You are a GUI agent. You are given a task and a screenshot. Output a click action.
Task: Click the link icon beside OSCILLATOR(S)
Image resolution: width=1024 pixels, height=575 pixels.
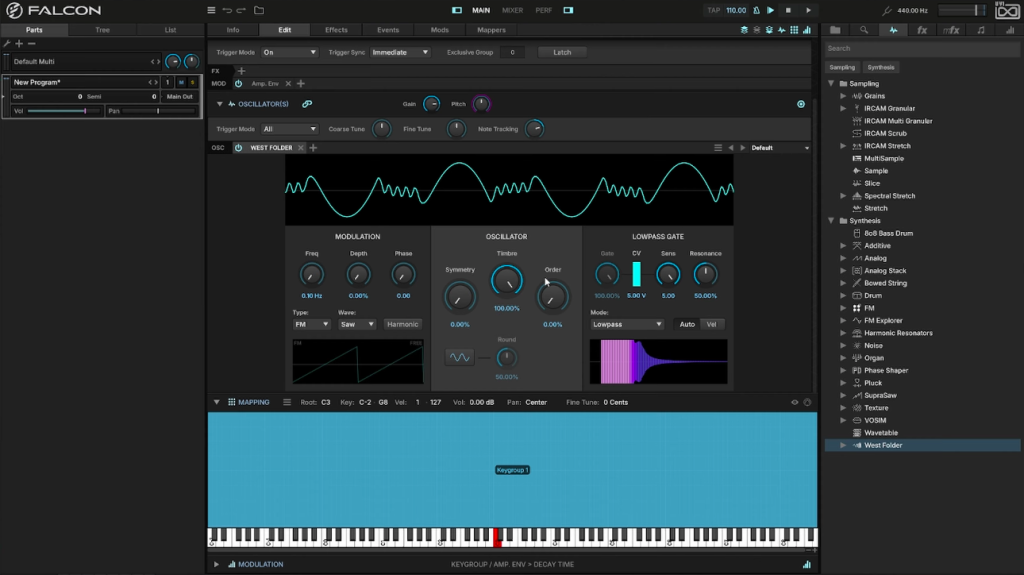pyautogui.click(x=307, y=104)
